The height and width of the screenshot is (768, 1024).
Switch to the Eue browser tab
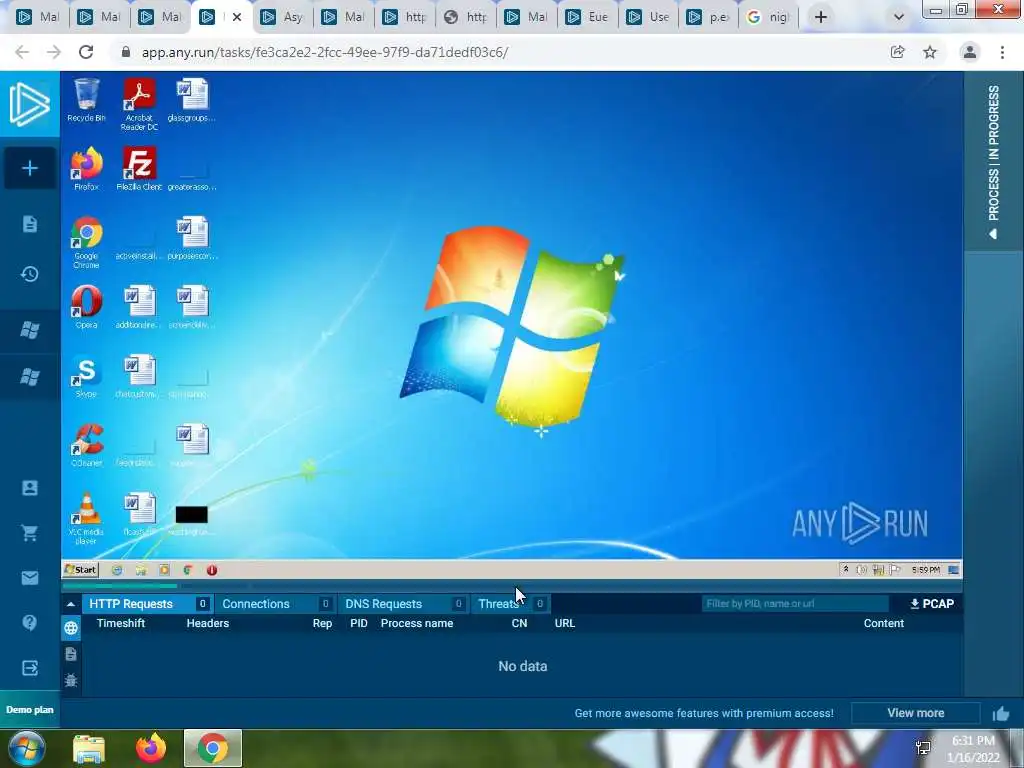[588, 17]
